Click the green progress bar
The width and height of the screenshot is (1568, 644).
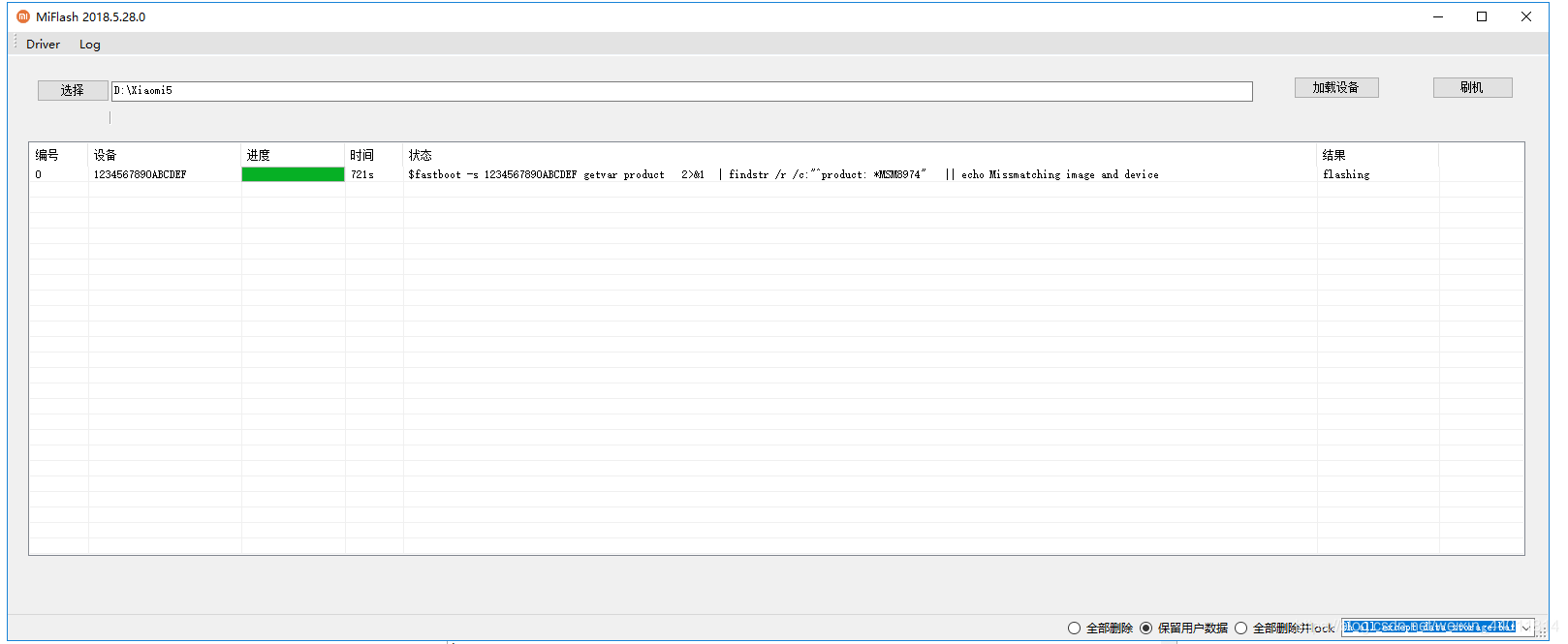pyautogui.click(x=293, y=174)
